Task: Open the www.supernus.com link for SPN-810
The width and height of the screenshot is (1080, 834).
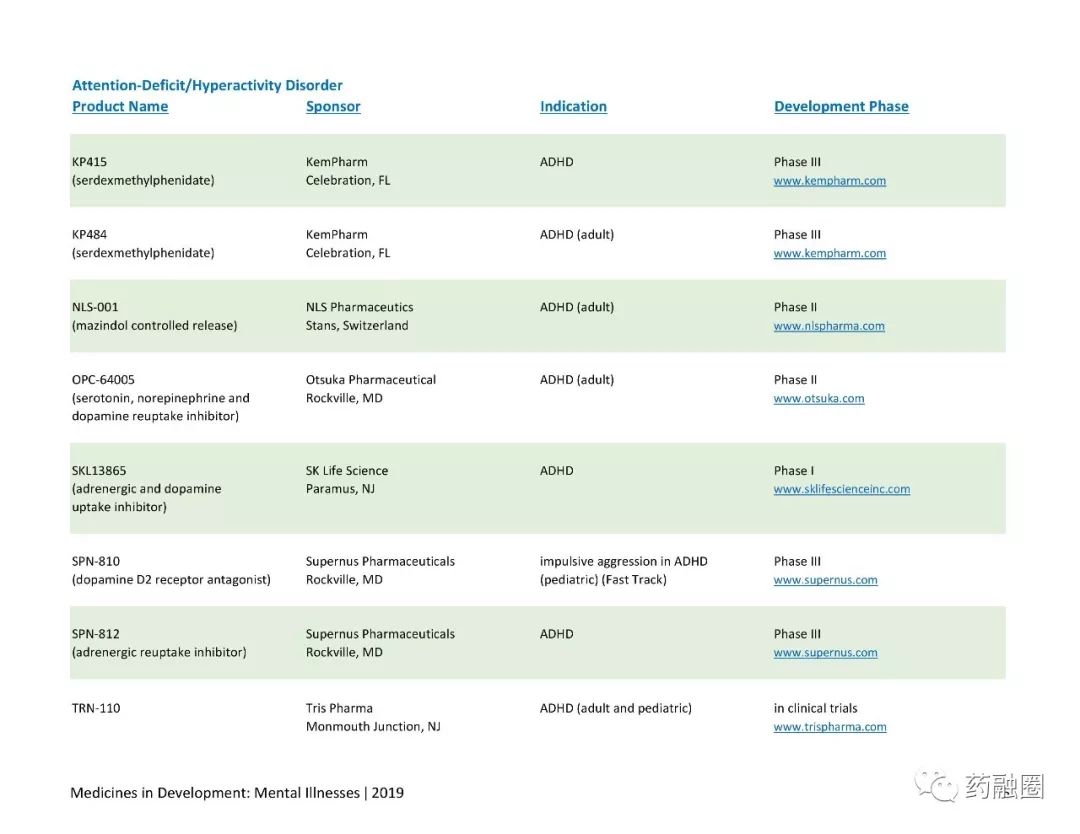Action: pyautogui.click(x=825, y=580)
